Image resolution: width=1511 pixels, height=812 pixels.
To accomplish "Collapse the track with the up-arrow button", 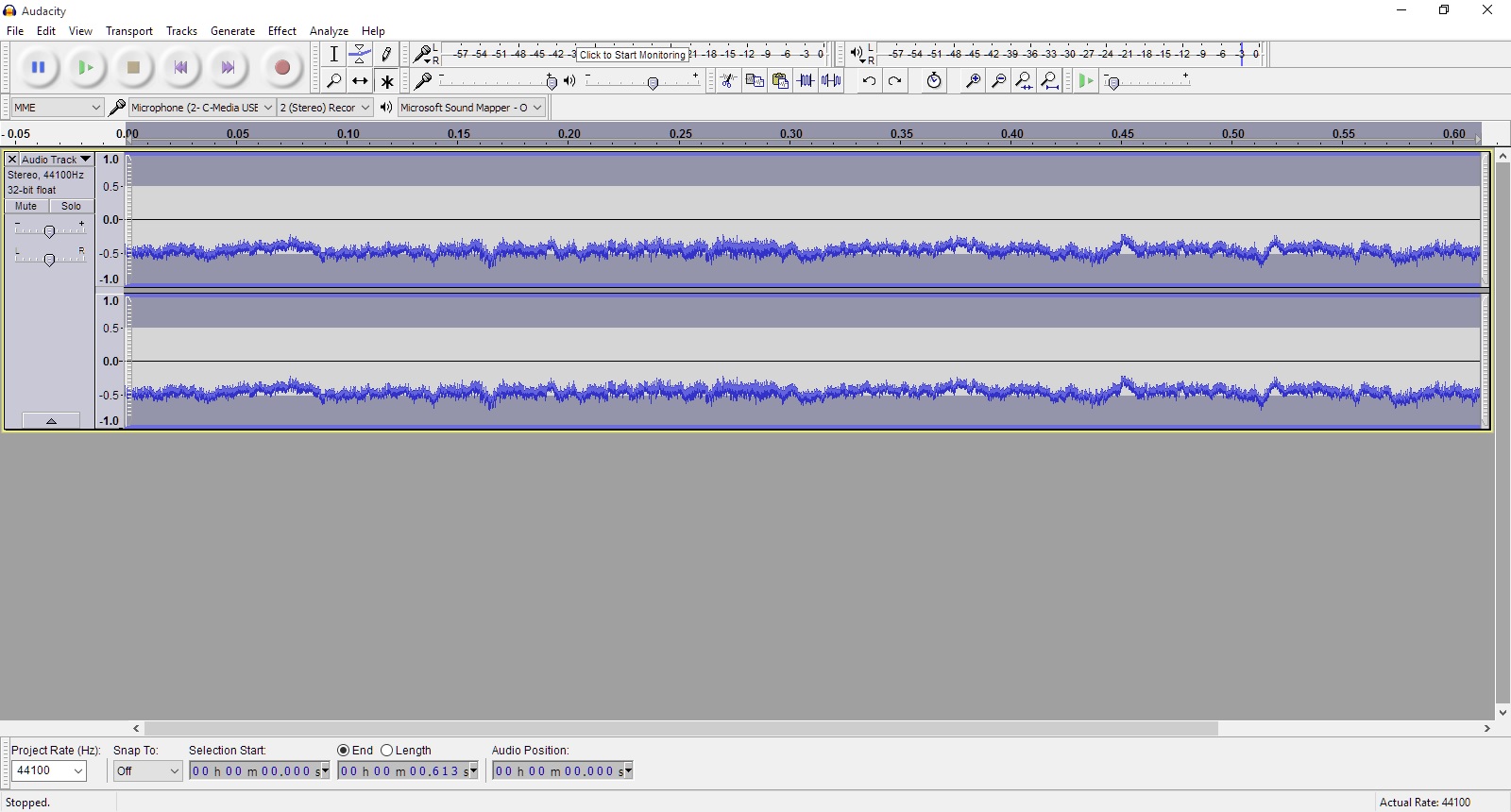I will [x=51, y=421].
